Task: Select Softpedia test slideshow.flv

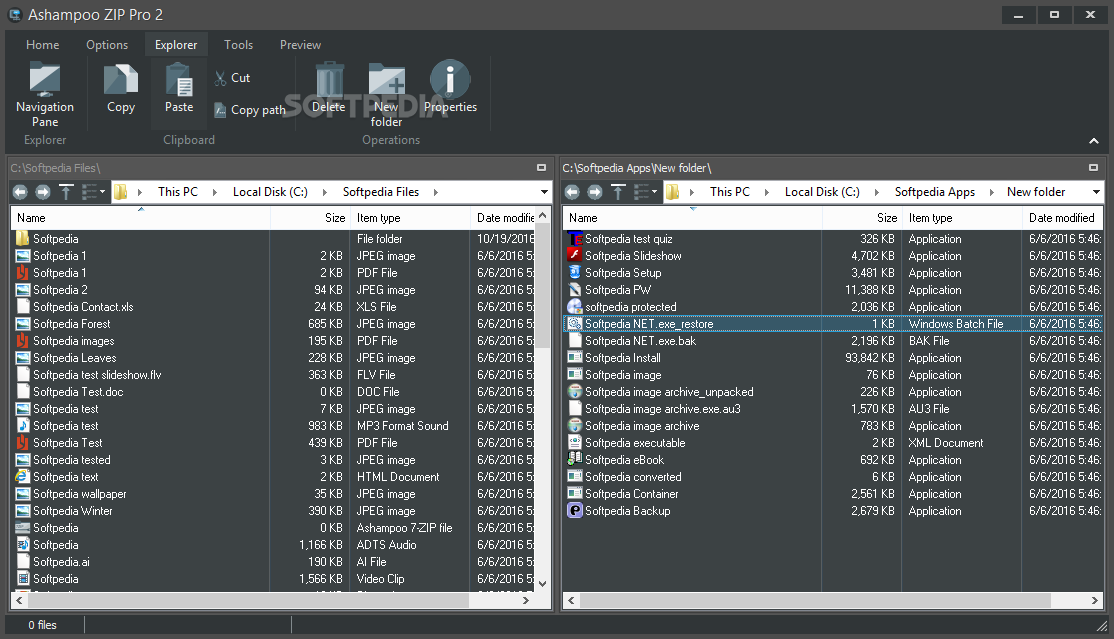Action: point(274,375)
